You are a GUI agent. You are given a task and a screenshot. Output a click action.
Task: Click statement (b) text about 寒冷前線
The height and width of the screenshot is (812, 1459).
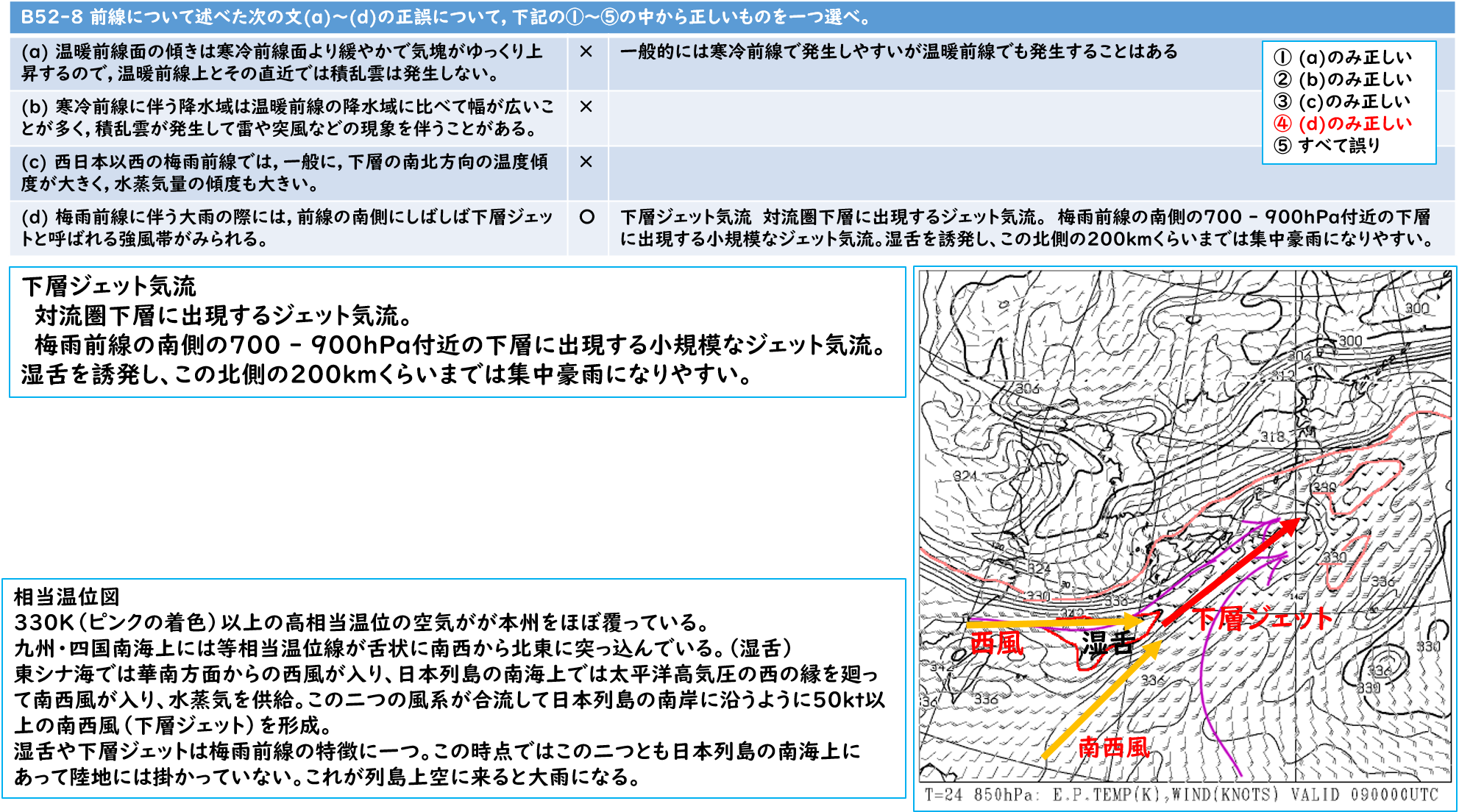(x=287, y=118)
